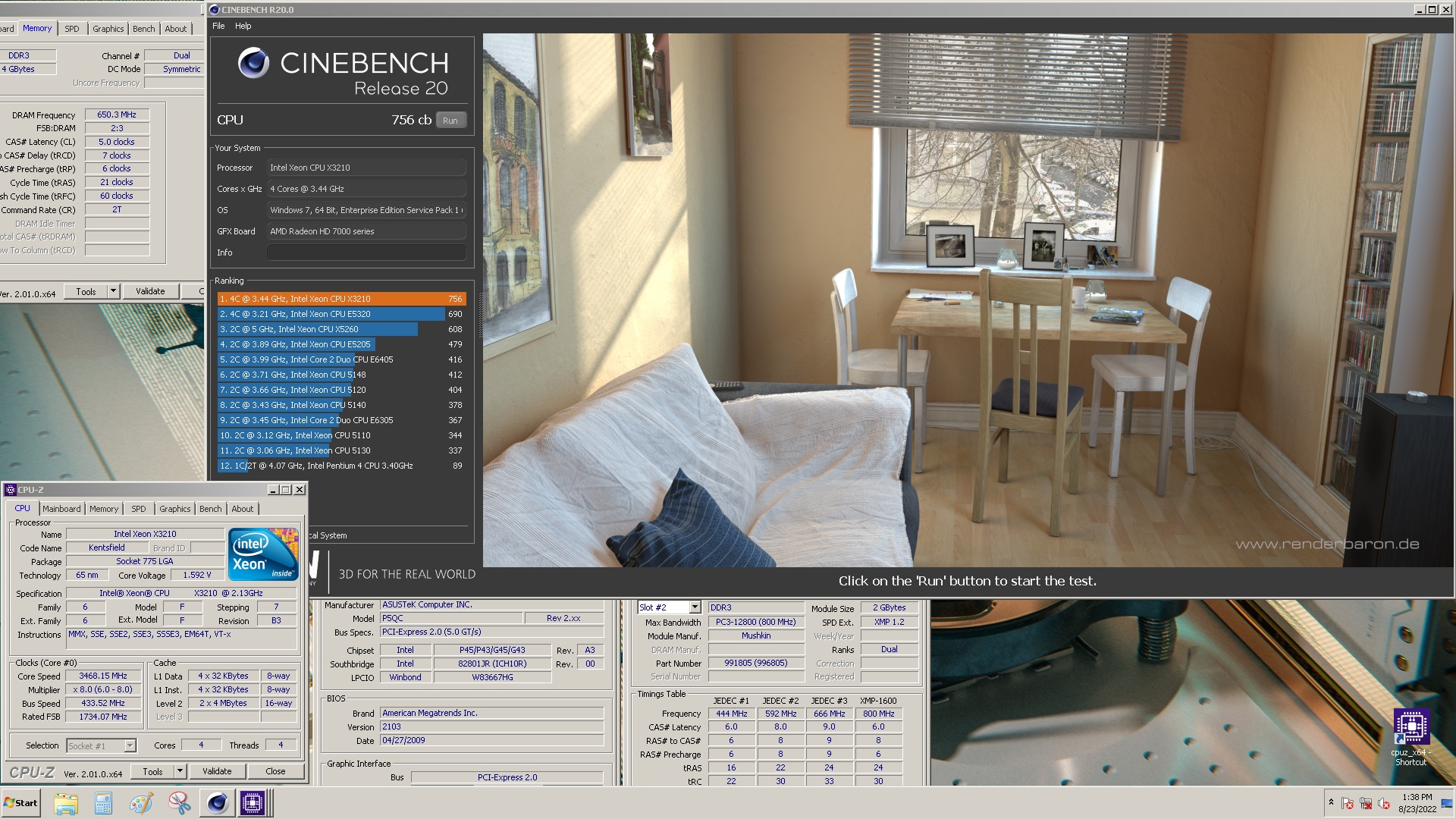Select Graphics tab in top-left CPU-Z window

click(108, 29)
